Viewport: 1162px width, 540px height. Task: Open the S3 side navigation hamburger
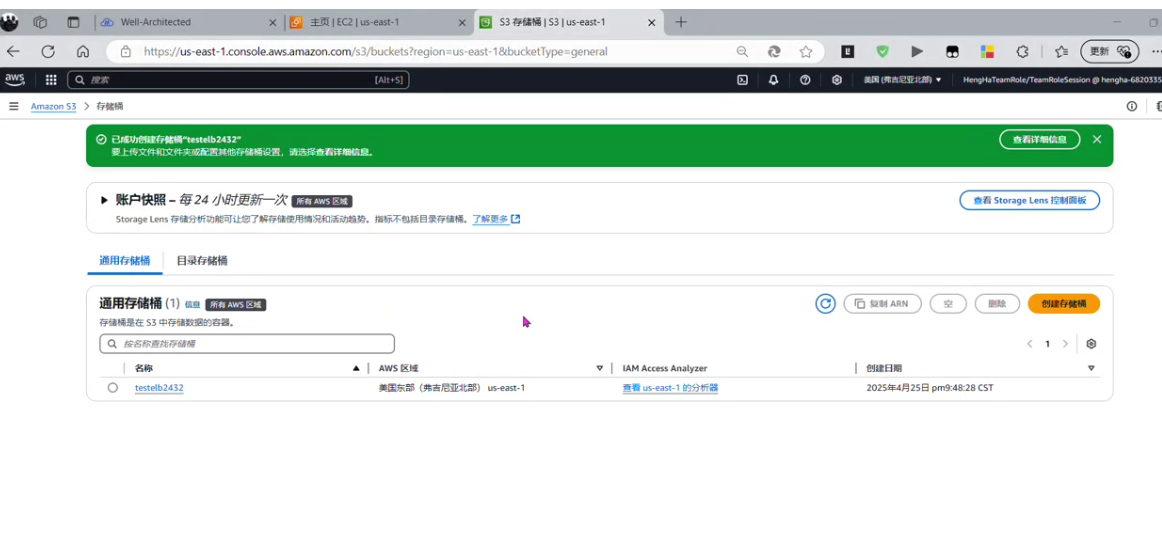point(13,107)
